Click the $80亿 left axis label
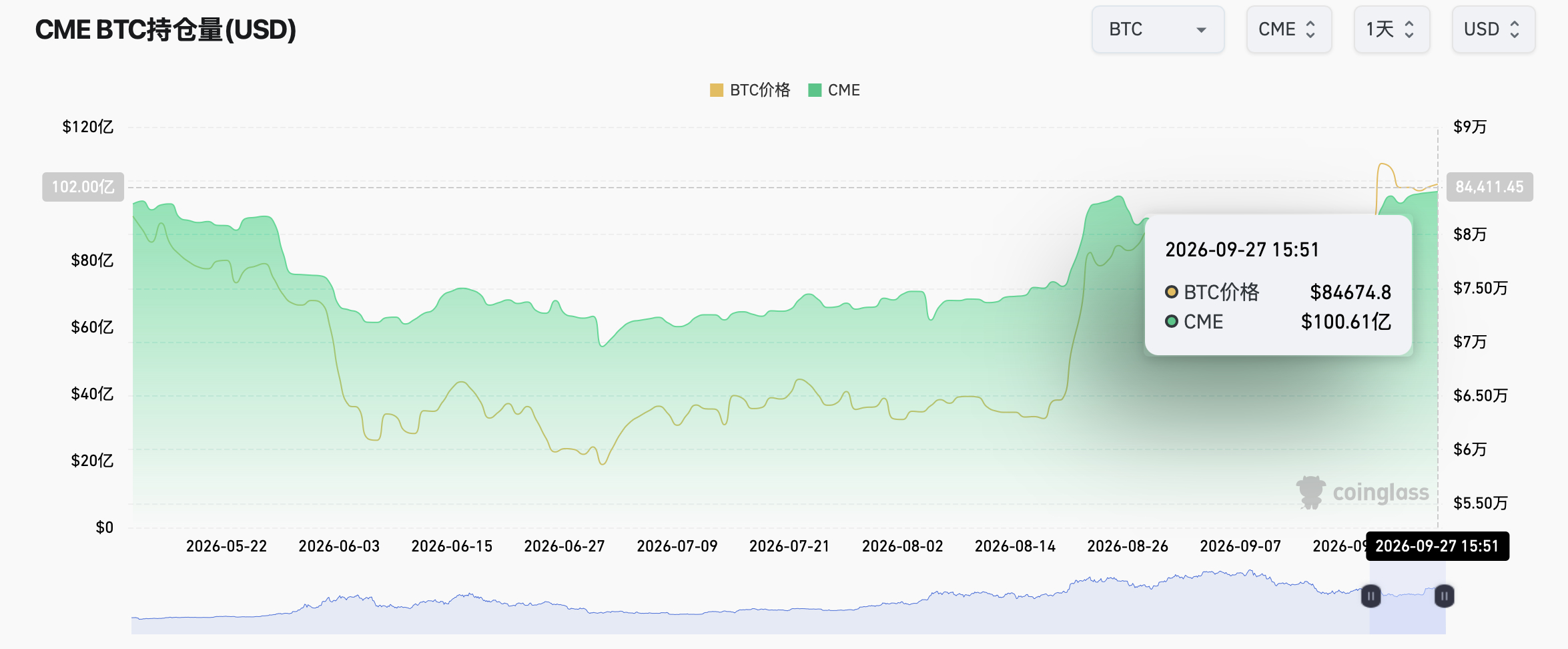The width and height of the screenshot is (1568, 649). pyautogui.click(x=92, y=260)
